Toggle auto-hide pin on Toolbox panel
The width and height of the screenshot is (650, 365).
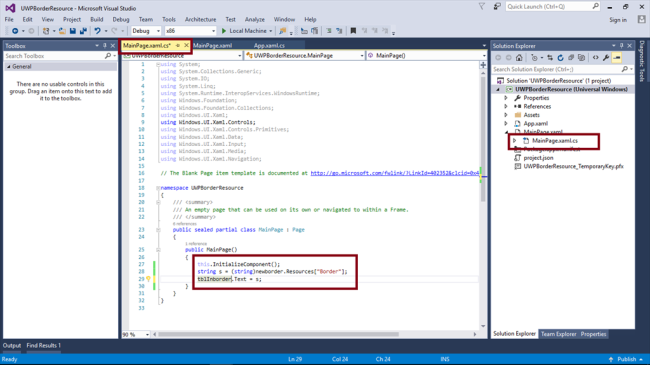coord(104,46)
